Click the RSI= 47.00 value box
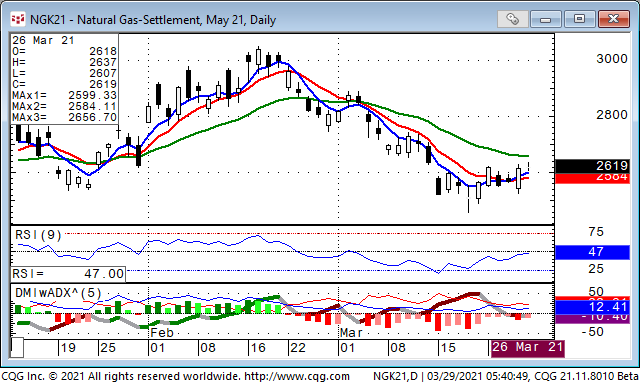Viewport: 640px width, 384px height. tap(68, 274)
